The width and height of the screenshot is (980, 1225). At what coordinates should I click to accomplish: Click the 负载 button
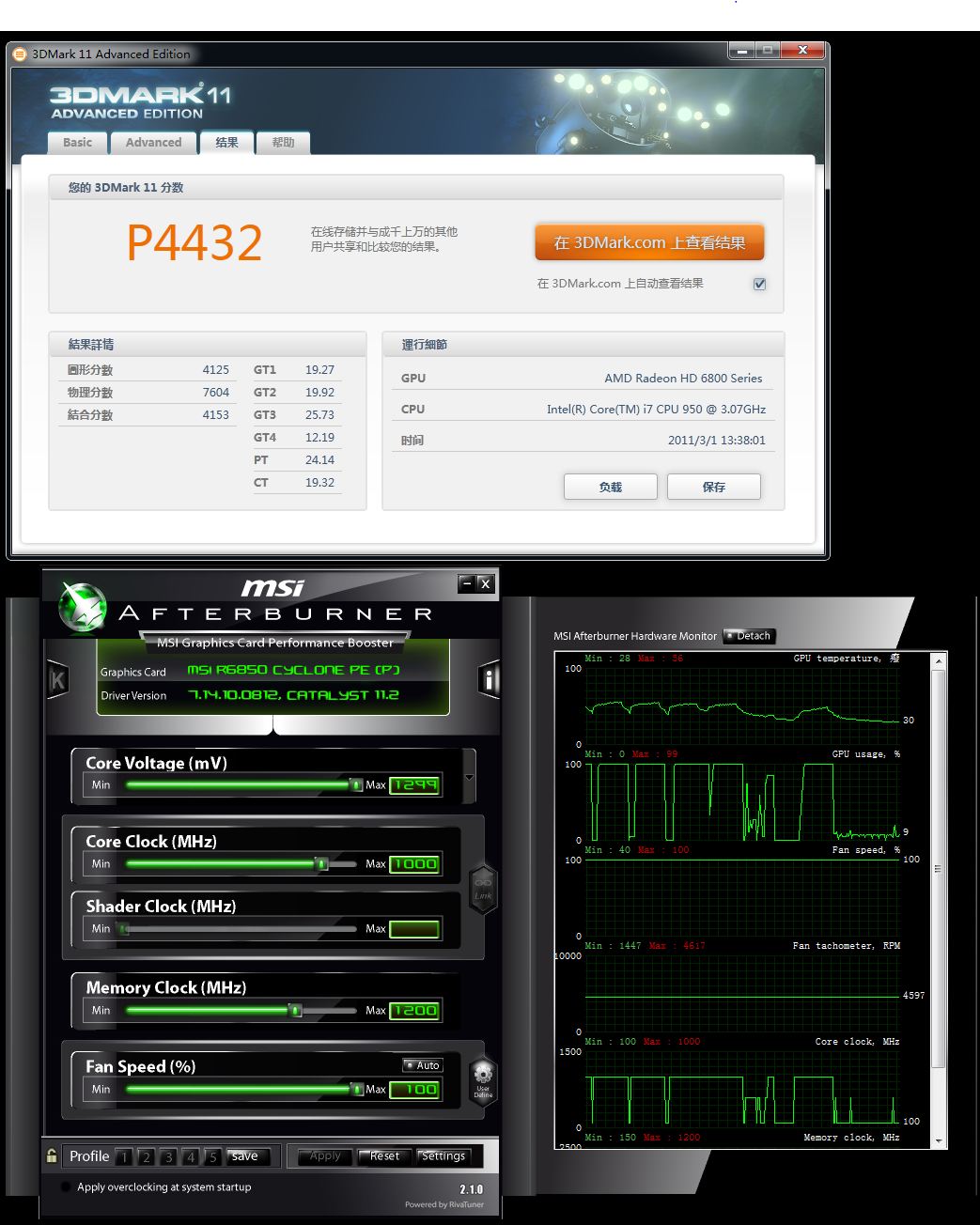[611, 487]
